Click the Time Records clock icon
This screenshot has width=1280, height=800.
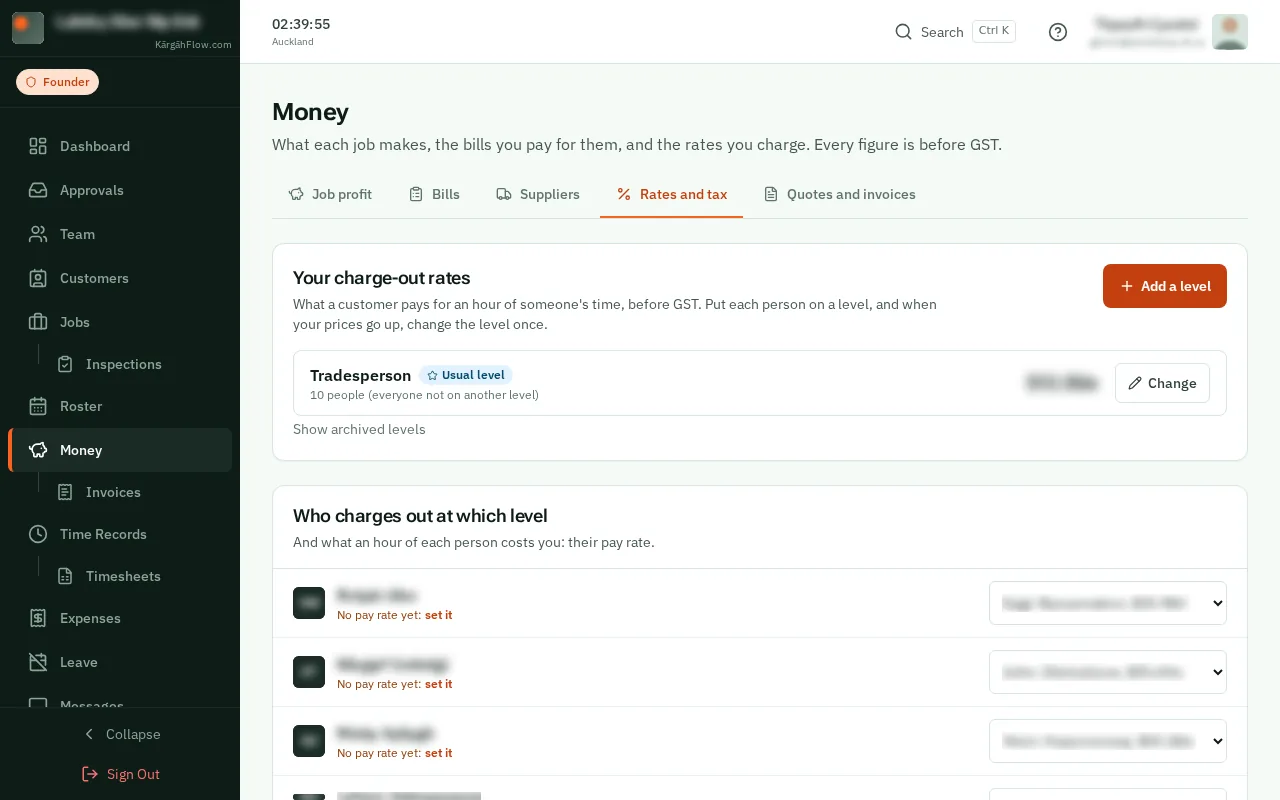[38, 534]
